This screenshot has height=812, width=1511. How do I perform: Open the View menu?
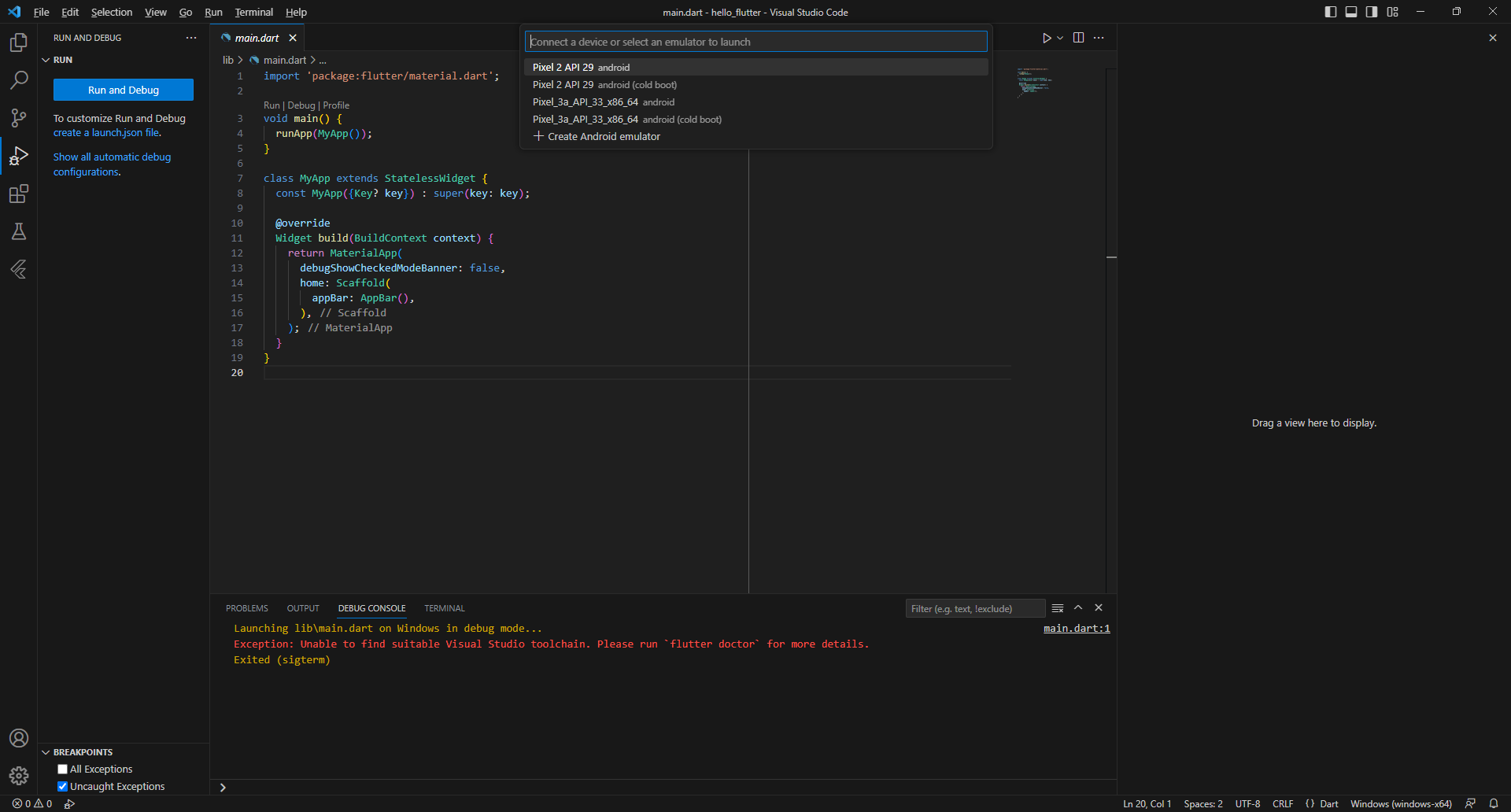pyautogui.click(x=156, y=12)
